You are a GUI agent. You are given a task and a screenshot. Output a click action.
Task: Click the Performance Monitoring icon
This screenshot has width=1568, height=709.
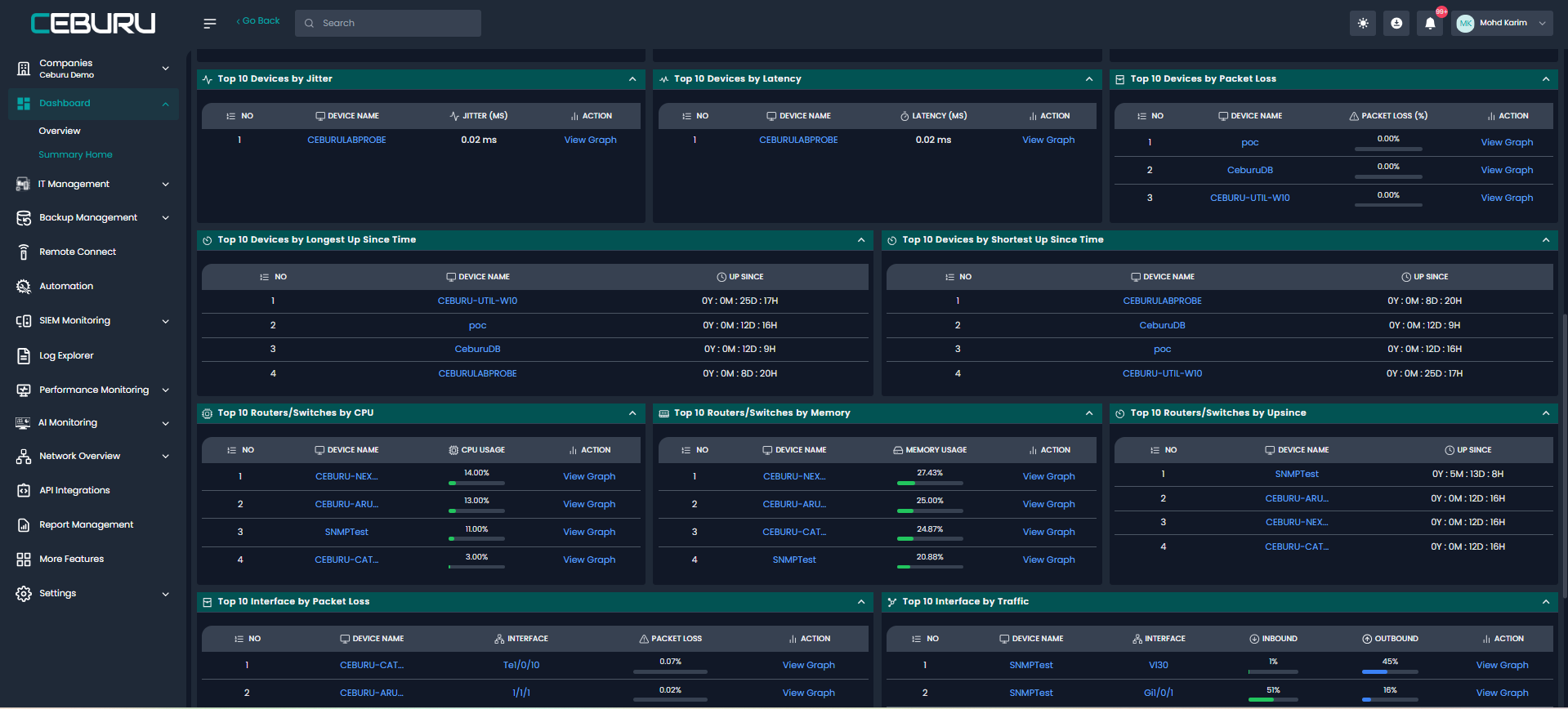point(24,390)
